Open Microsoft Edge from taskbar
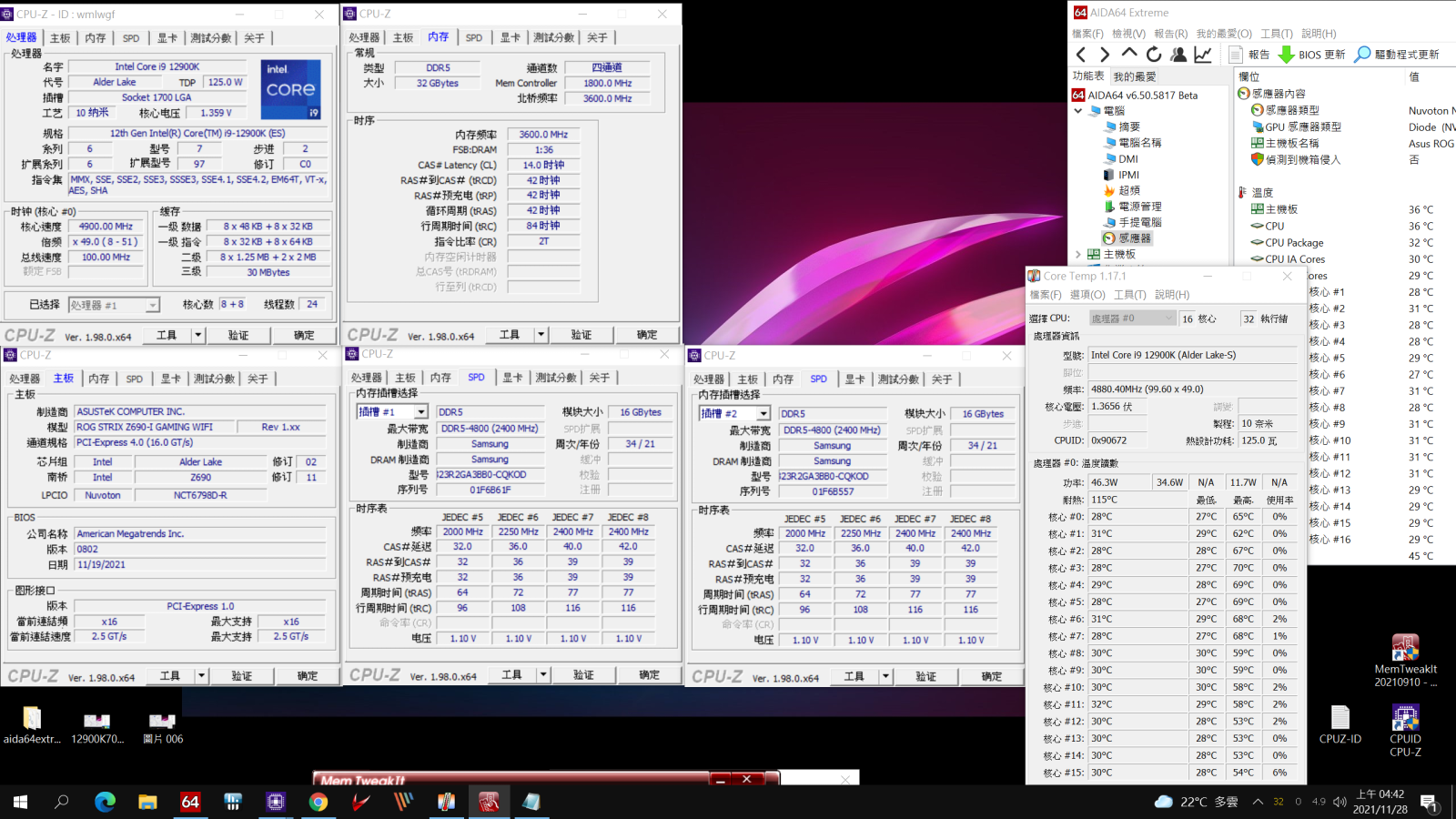Image resolution: width=1456 pixels, height=819 pixels. (106, 802)
